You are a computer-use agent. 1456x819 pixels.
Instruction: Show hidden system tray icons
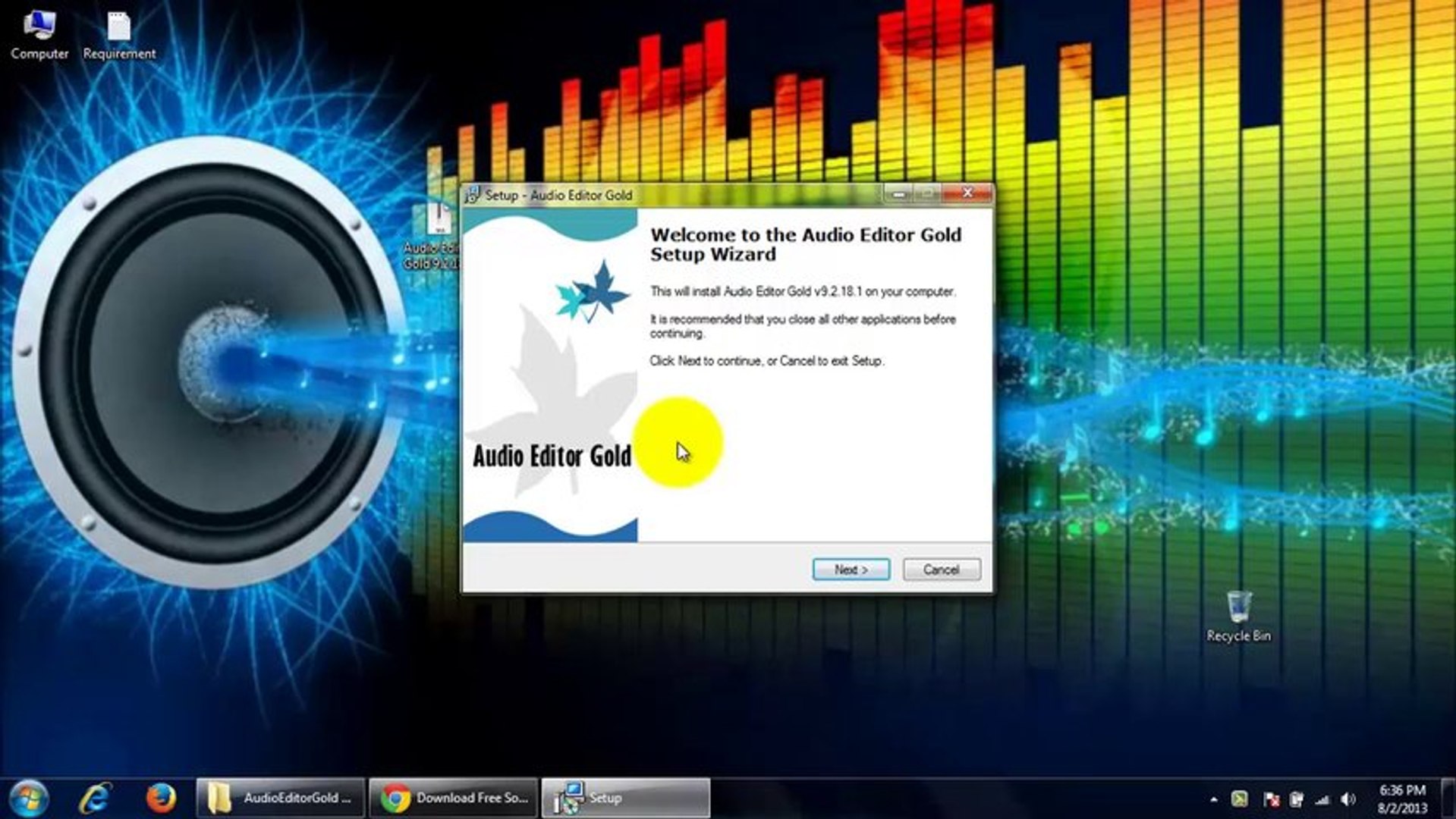(x=1214, y=799)
